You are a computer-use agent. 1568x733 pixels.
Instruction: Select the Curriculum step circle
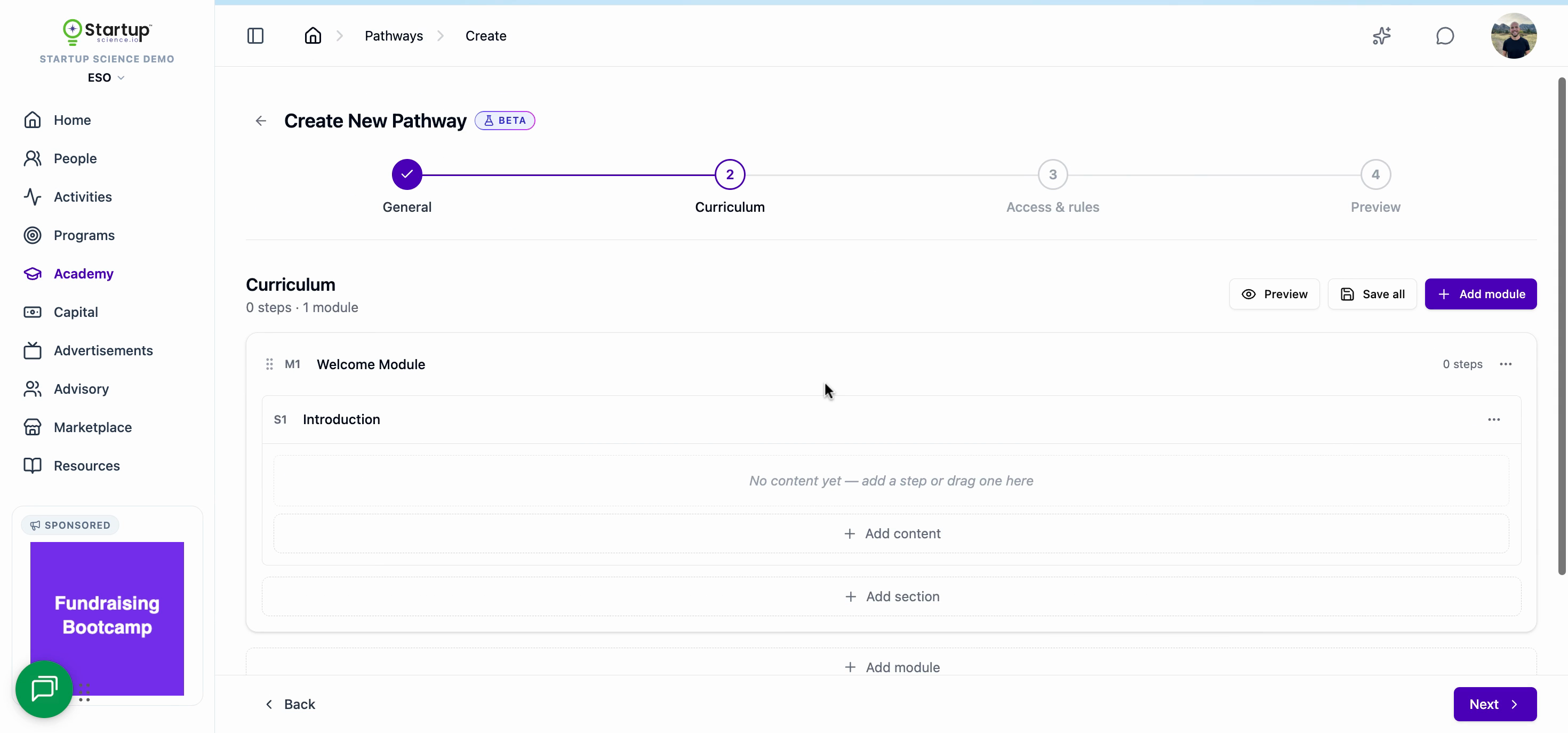729,175
